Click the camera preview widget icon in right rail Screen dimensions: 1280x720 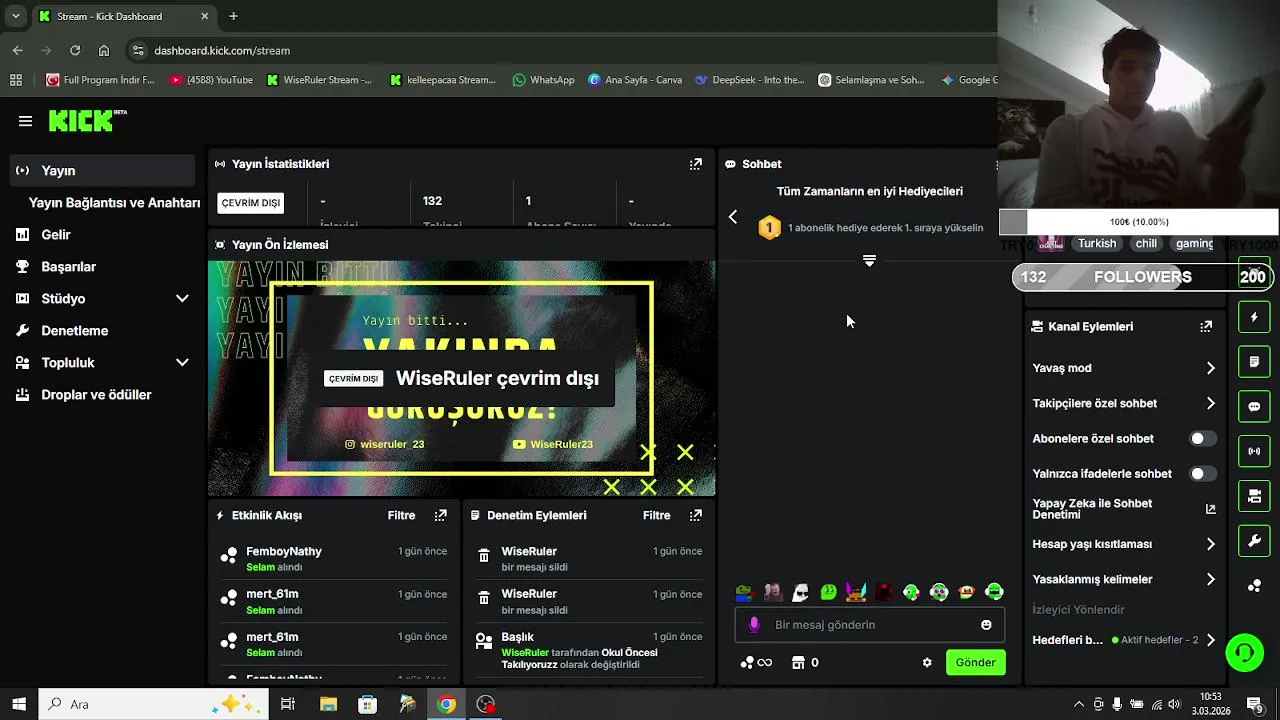[x=1254, y=496]
